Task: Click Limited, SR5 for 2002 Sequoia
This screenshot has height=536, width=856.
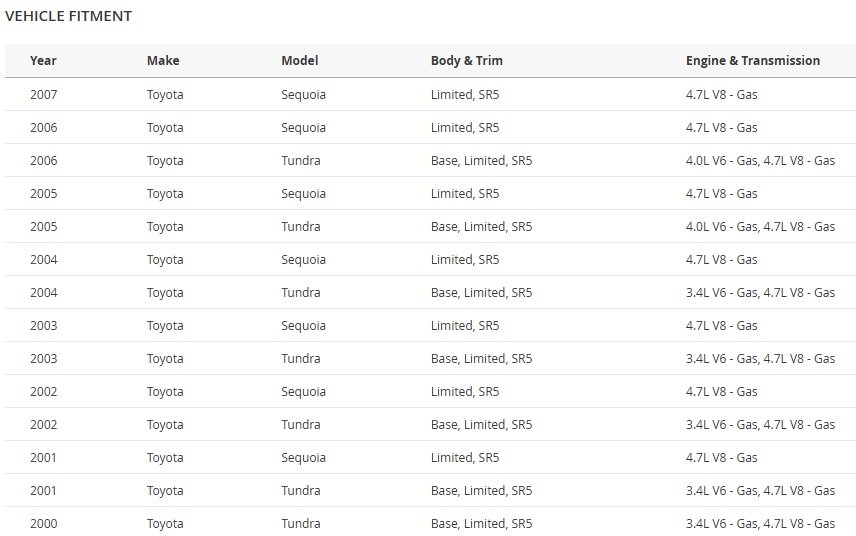Action: pos(465,392)
